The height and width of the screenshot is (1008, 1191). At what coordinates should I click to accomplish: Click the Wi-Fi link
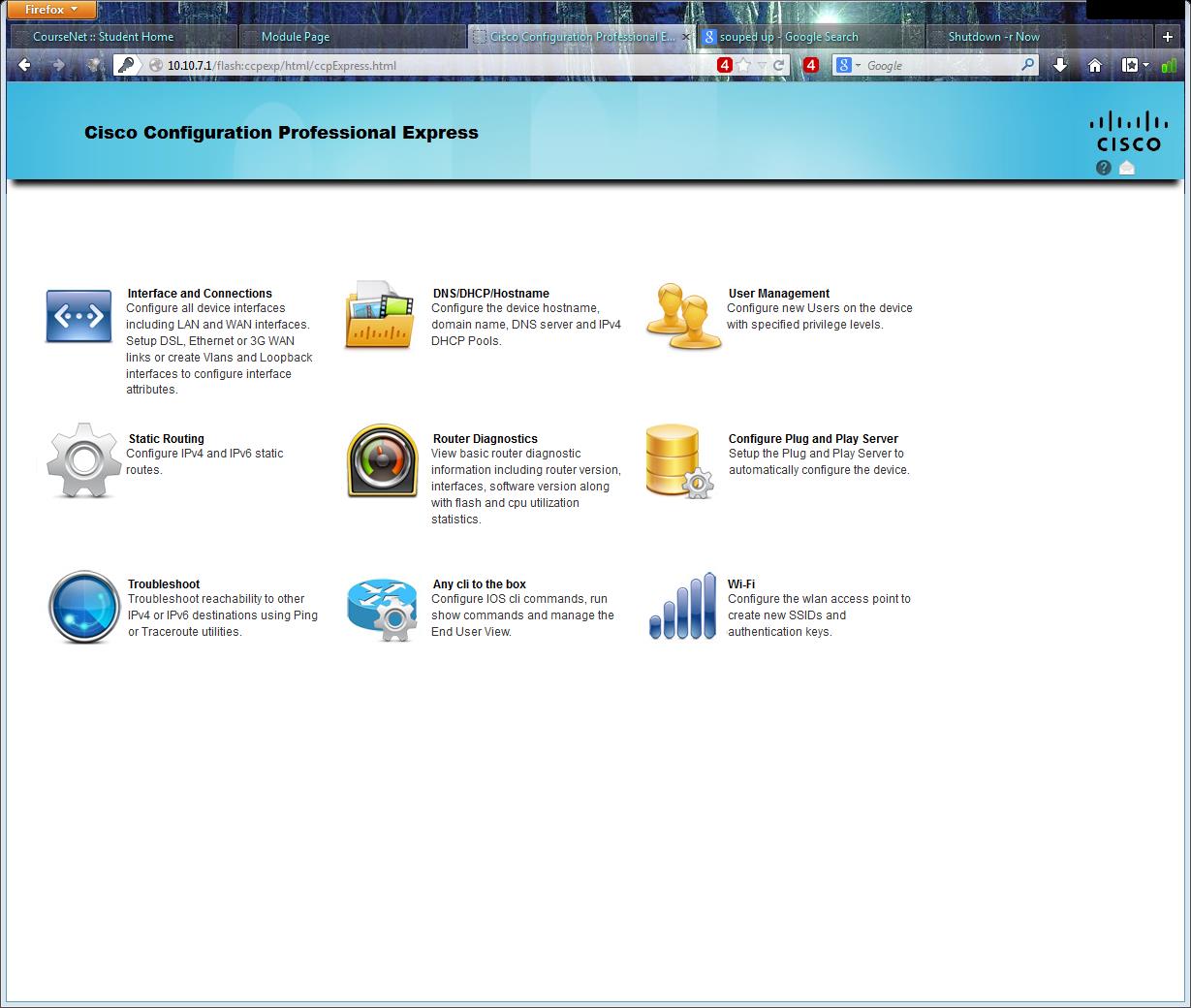click(741, 583)
